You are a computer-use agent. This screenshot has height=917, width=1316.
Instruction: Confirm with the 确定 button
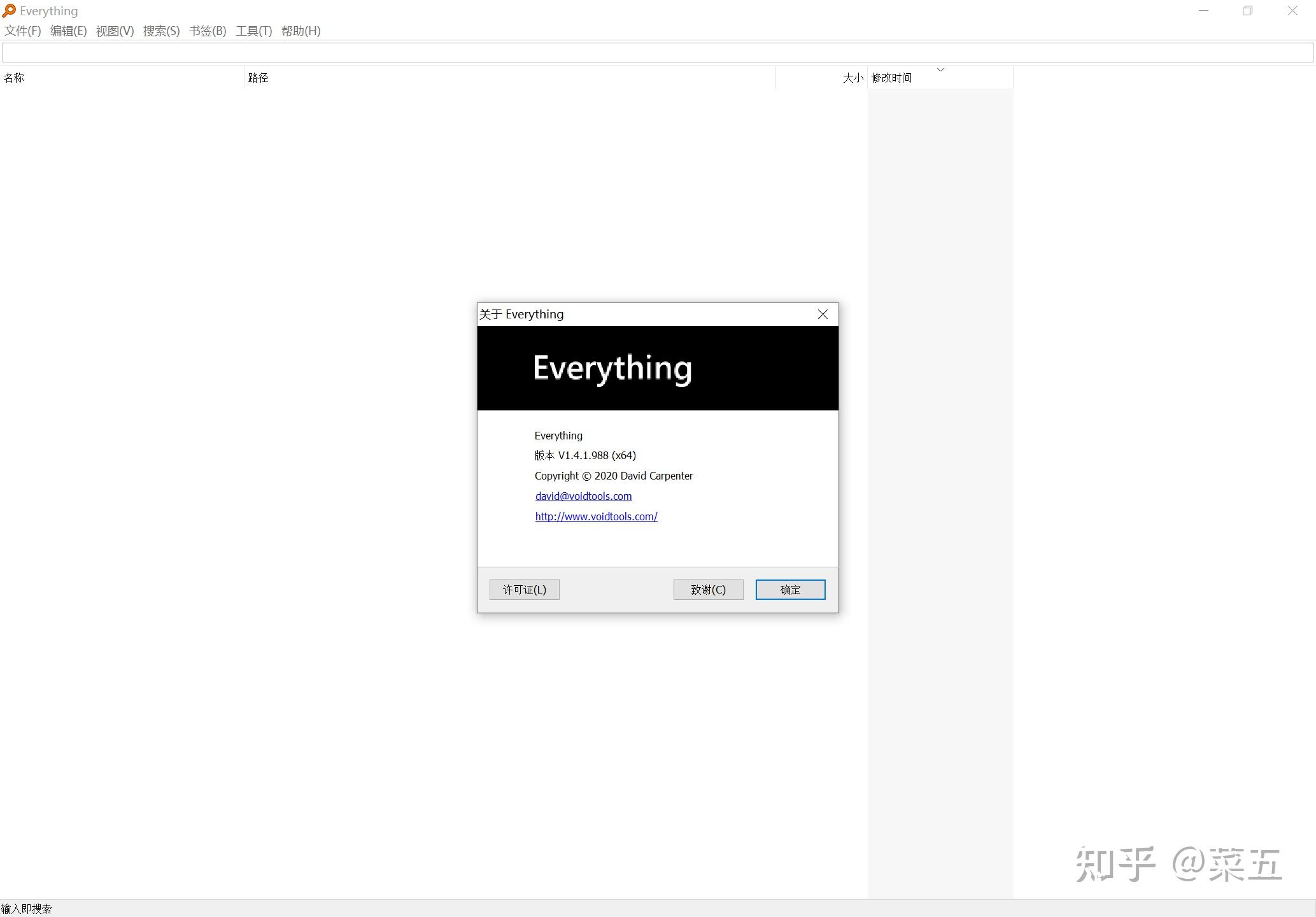pos(790,590)
